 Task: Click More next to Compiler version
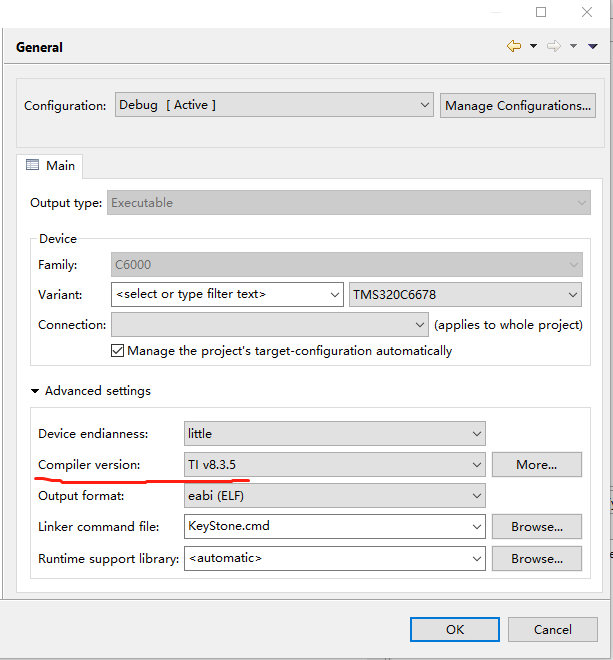tap(537, 465)
